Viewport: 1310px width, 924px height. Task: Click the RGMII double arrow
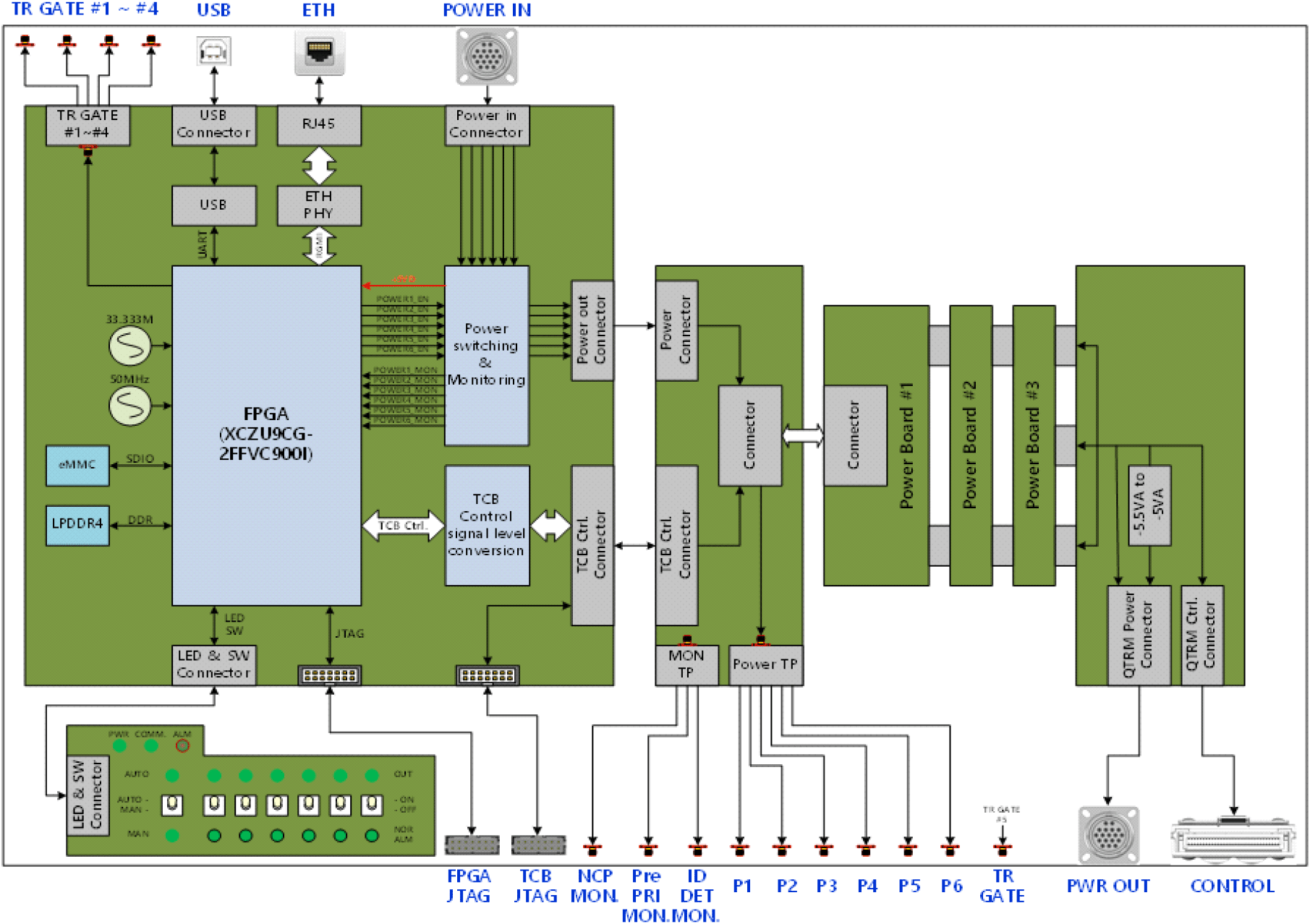pos(319,246)
